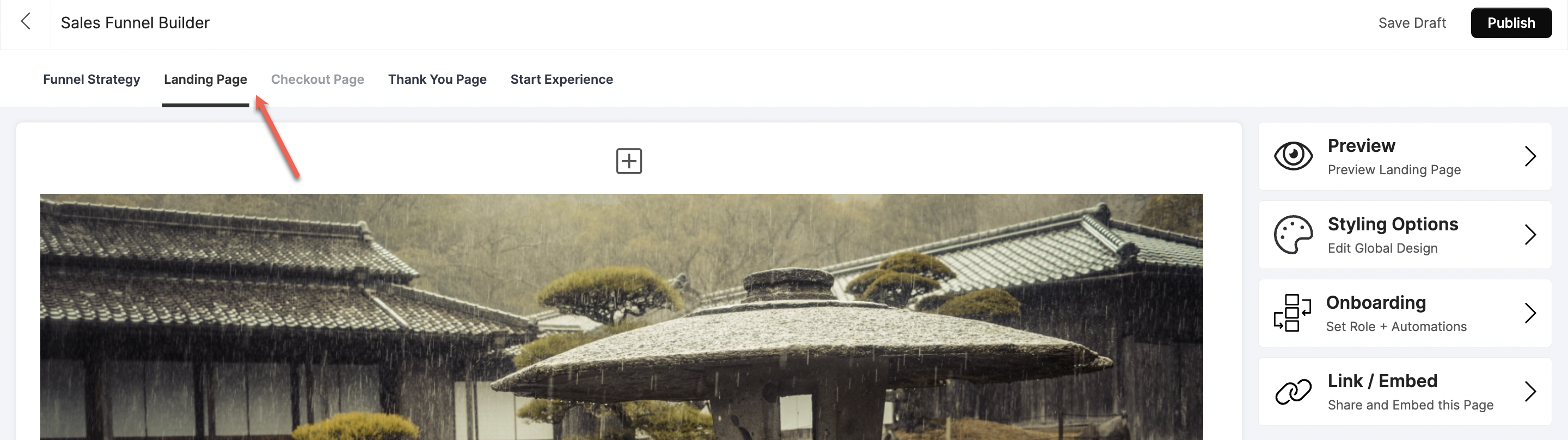Image resolution: width=1568 pixels, height=440 pixels.
Task: Click the plus icon to add section
Action: [x=629, y=161]
